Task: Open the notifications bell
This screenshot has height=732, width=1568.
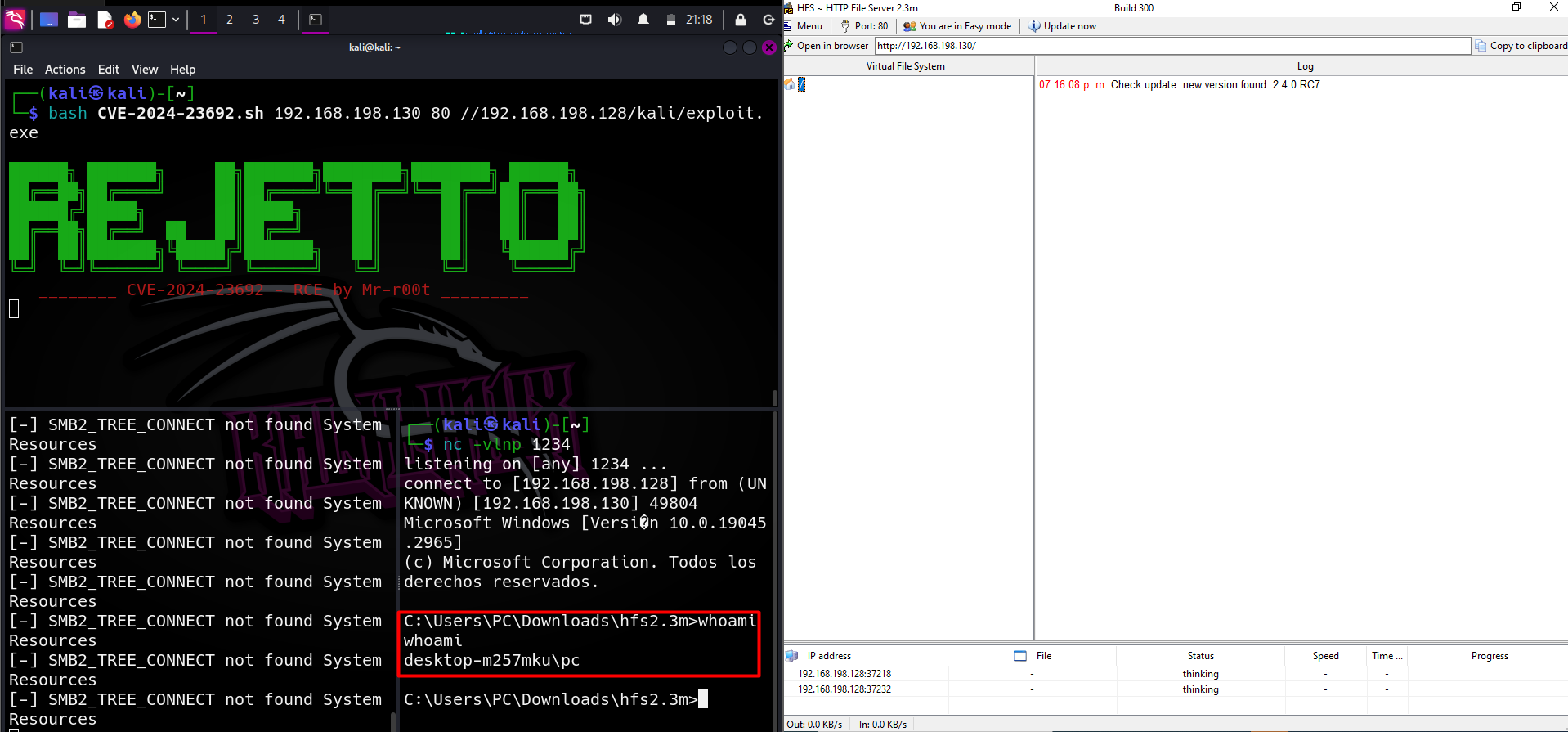Action: (643, 20)
